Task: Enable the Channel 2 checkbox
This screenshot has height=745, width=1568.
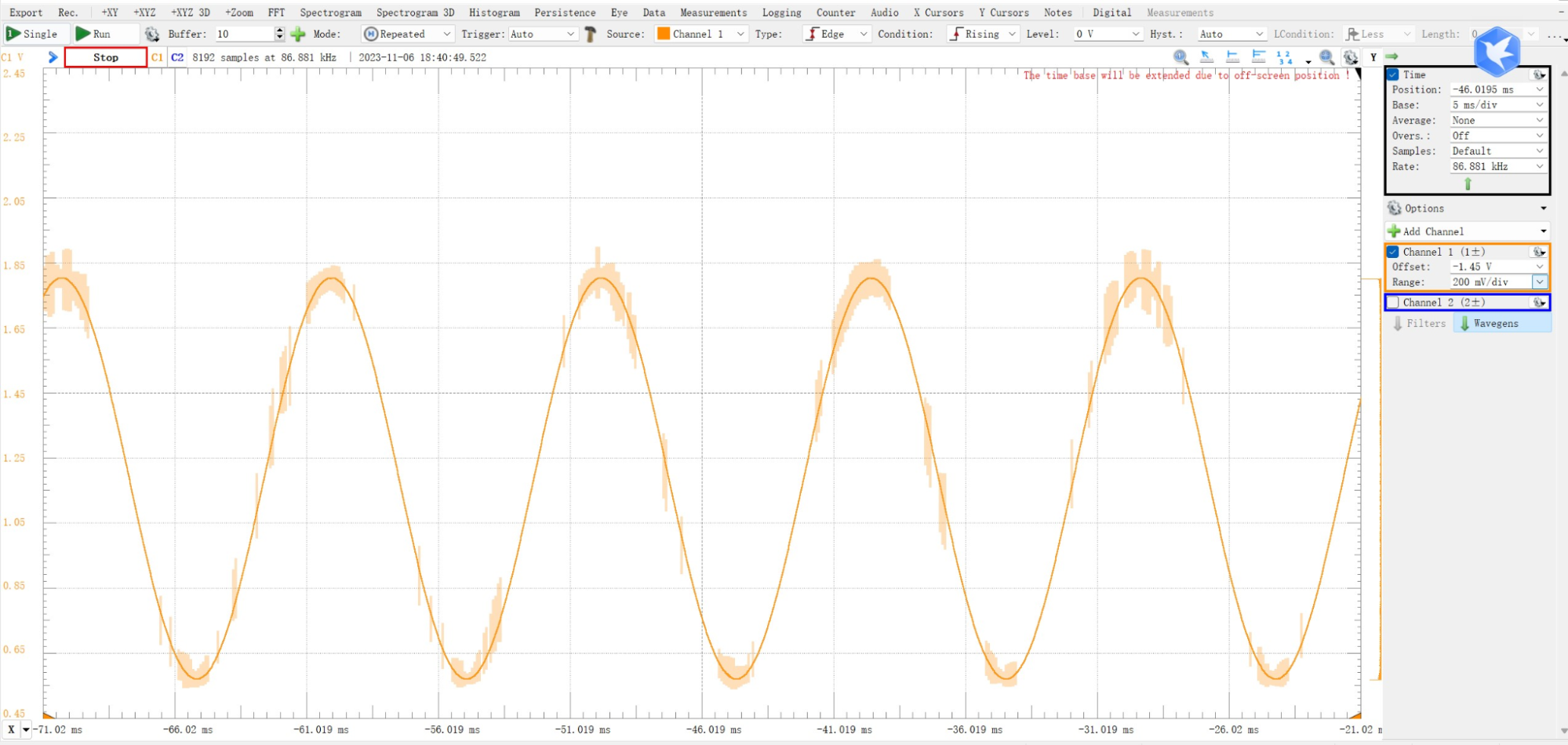Action: click(x=1393, y=302)
